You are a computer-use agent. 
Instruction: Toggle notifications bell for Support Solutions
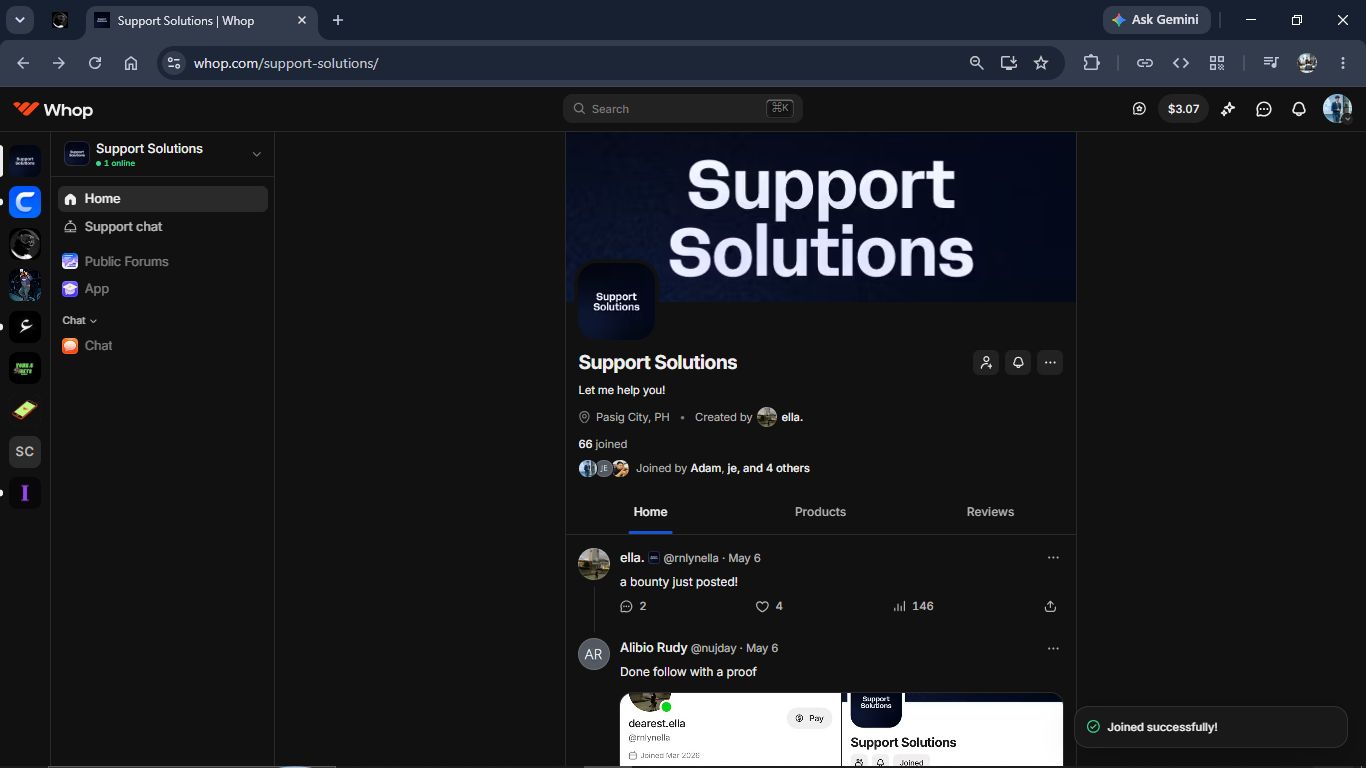click(x=1018, y=362)
